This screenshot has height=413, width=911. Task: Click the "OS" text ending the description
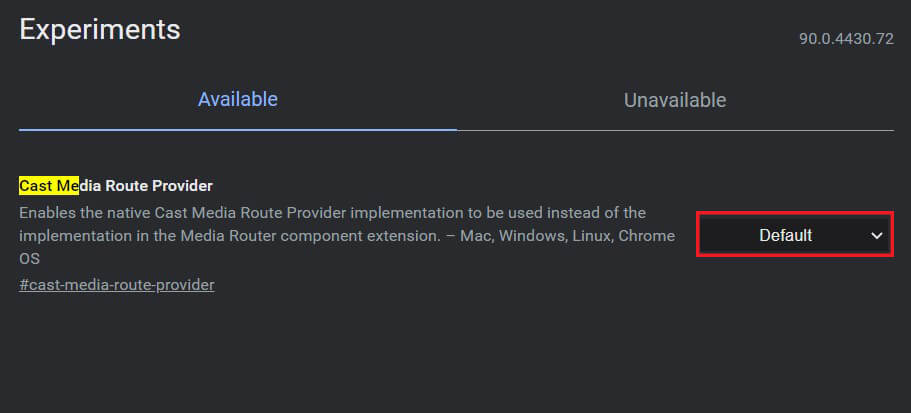pyautogui.click(x=30, y=259)
